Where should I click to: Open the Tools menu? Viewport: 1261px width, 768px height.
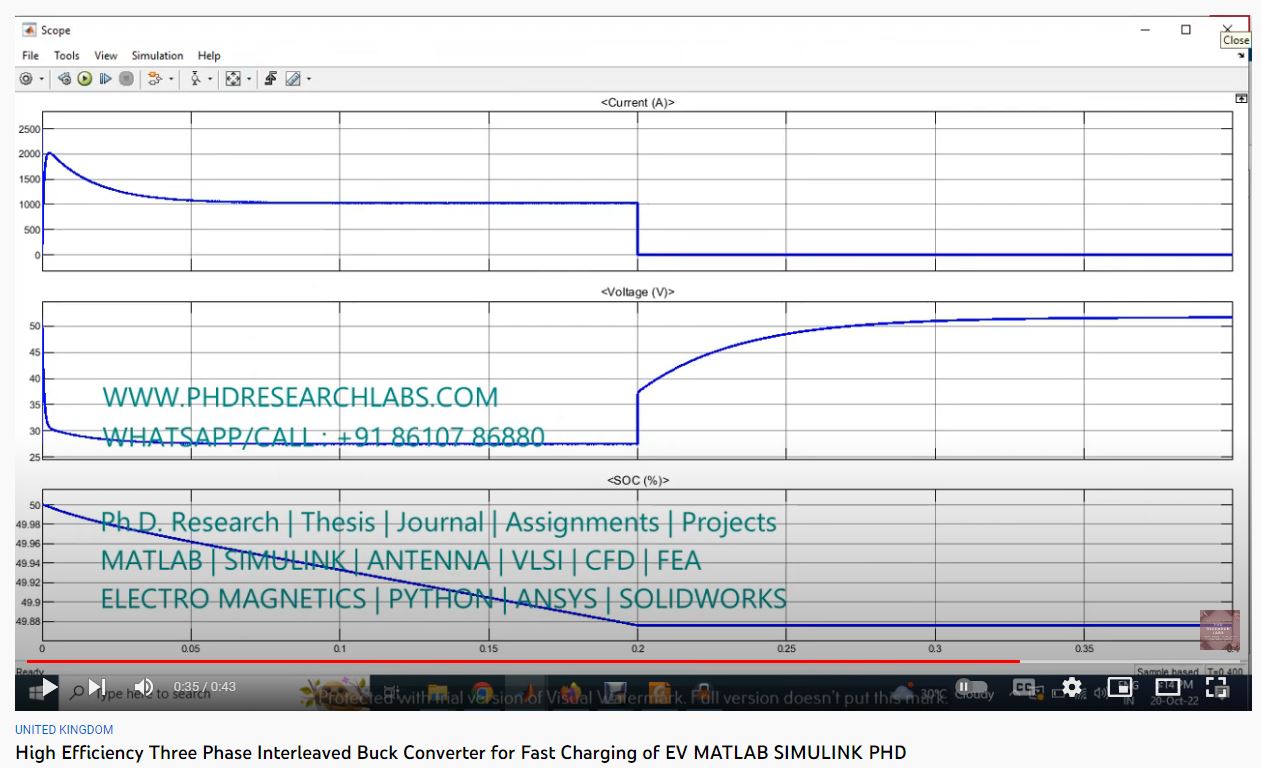(x=67, y=56)
